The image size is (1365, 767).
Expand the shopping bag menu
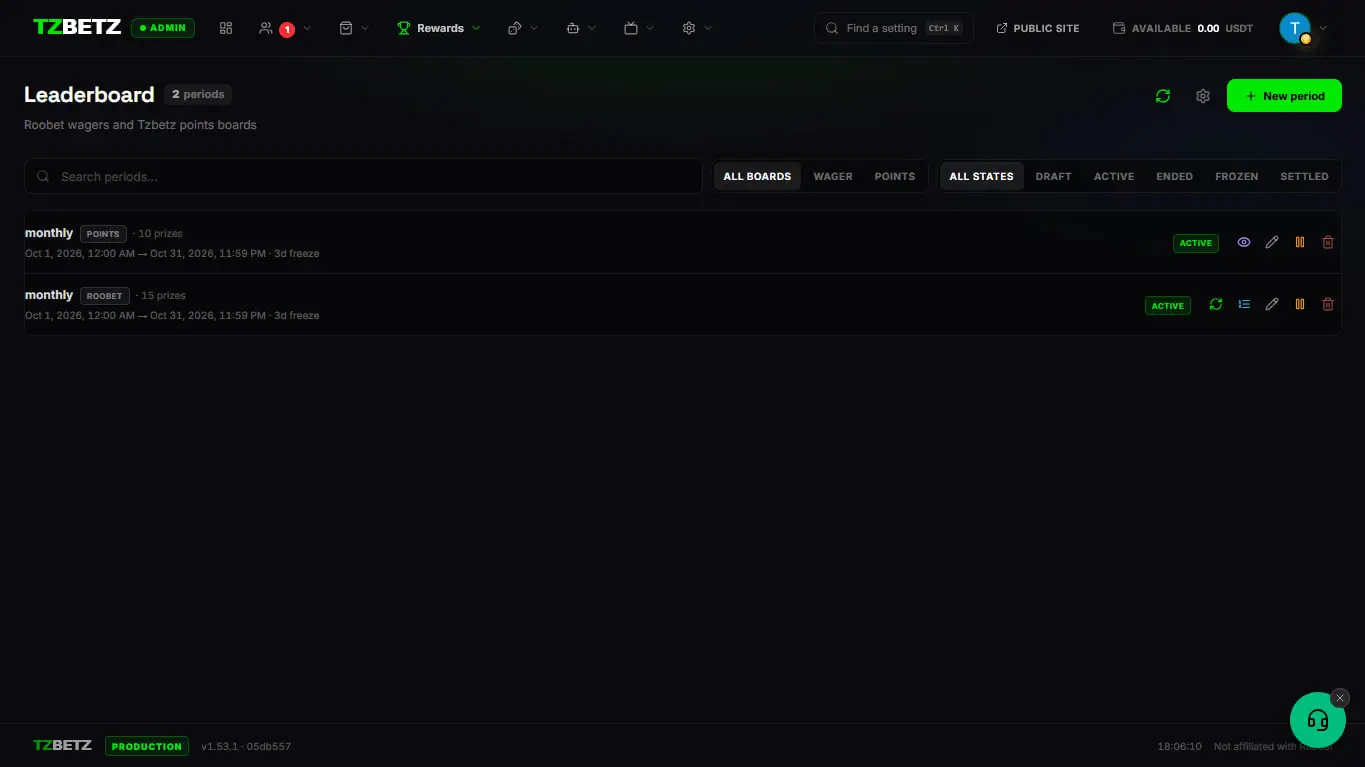pyautogui.click(x=354, y=28)
